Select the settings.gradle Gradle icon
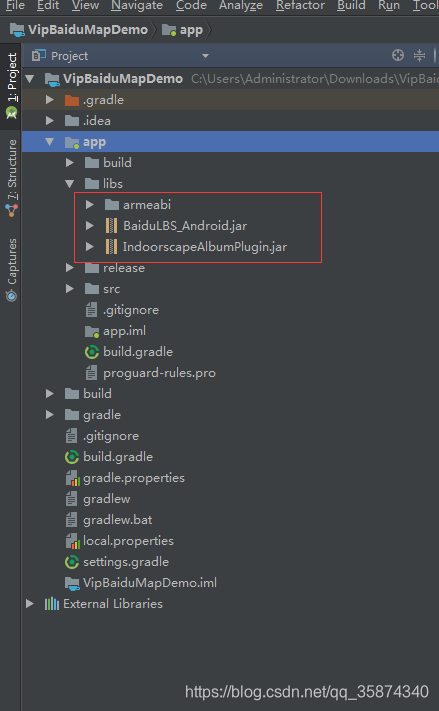The width and height of the screenshot is (439, 711). pyautogui.click(x=72, y=562)
